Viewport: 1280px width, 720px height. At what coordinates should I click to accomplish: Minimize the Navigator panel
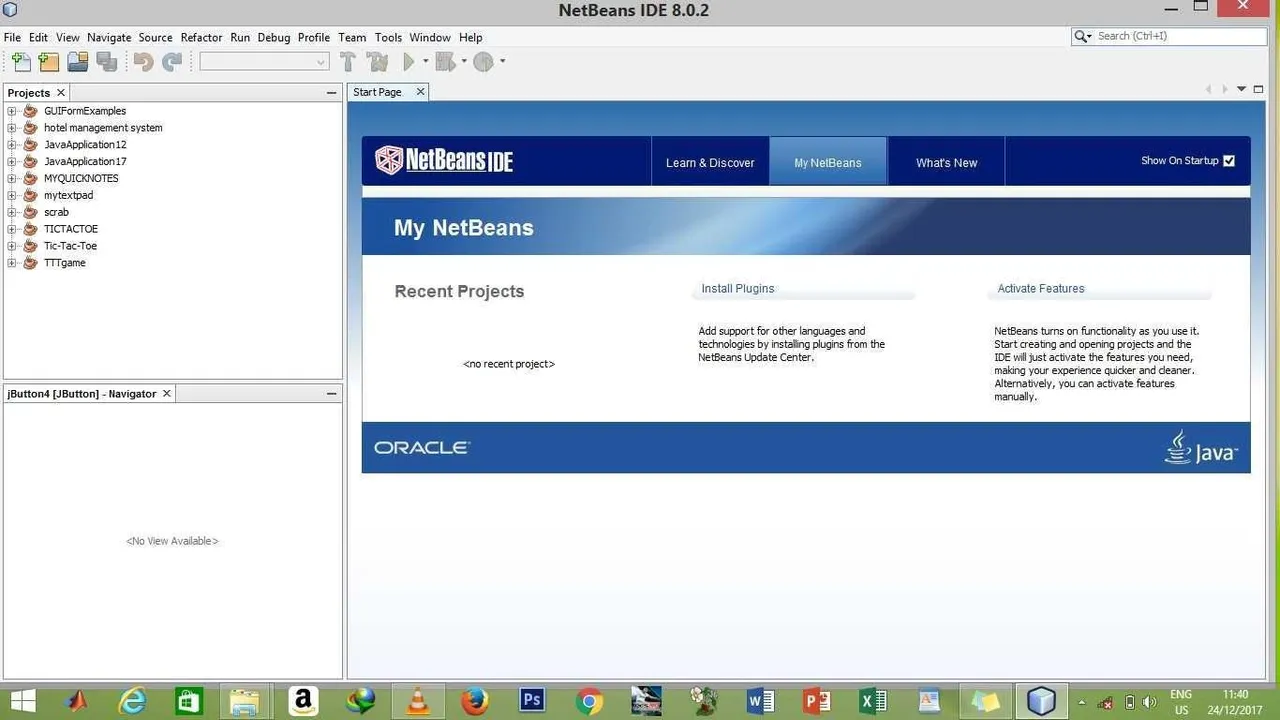[332, 393]
